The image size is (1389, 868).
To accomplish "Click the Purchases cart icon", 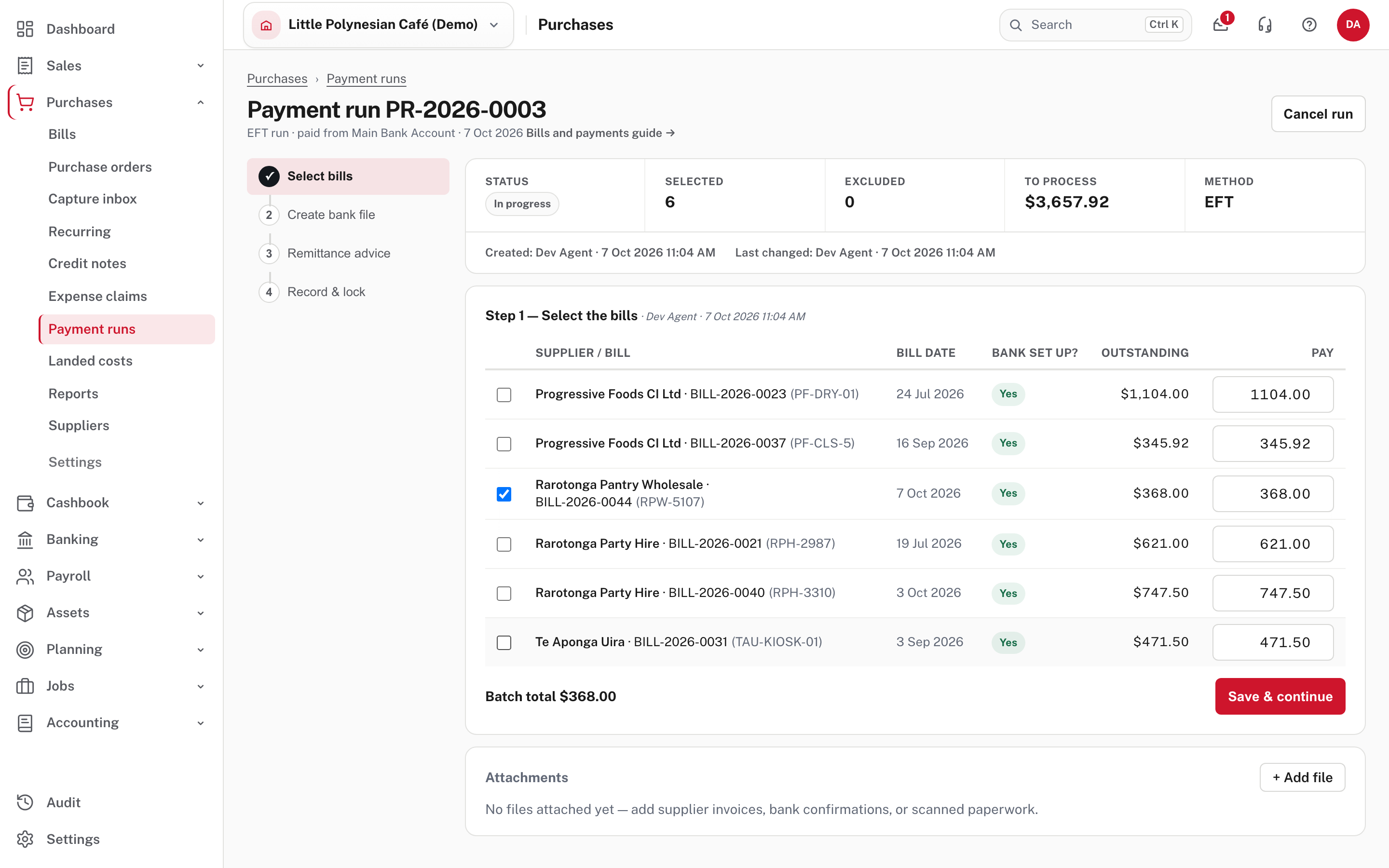I will pos(25,102).
